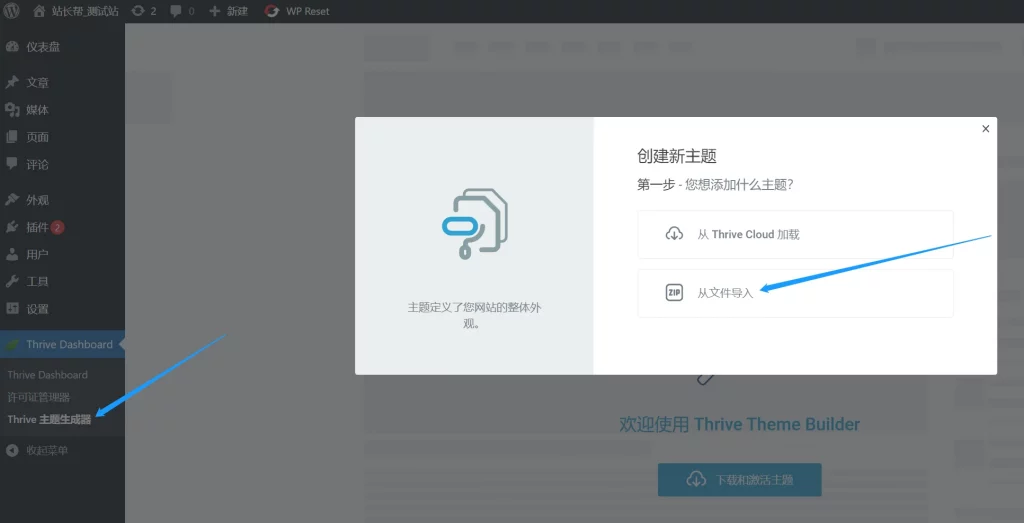Expand the 外观 appearance menu

click(x=37, y=200)
